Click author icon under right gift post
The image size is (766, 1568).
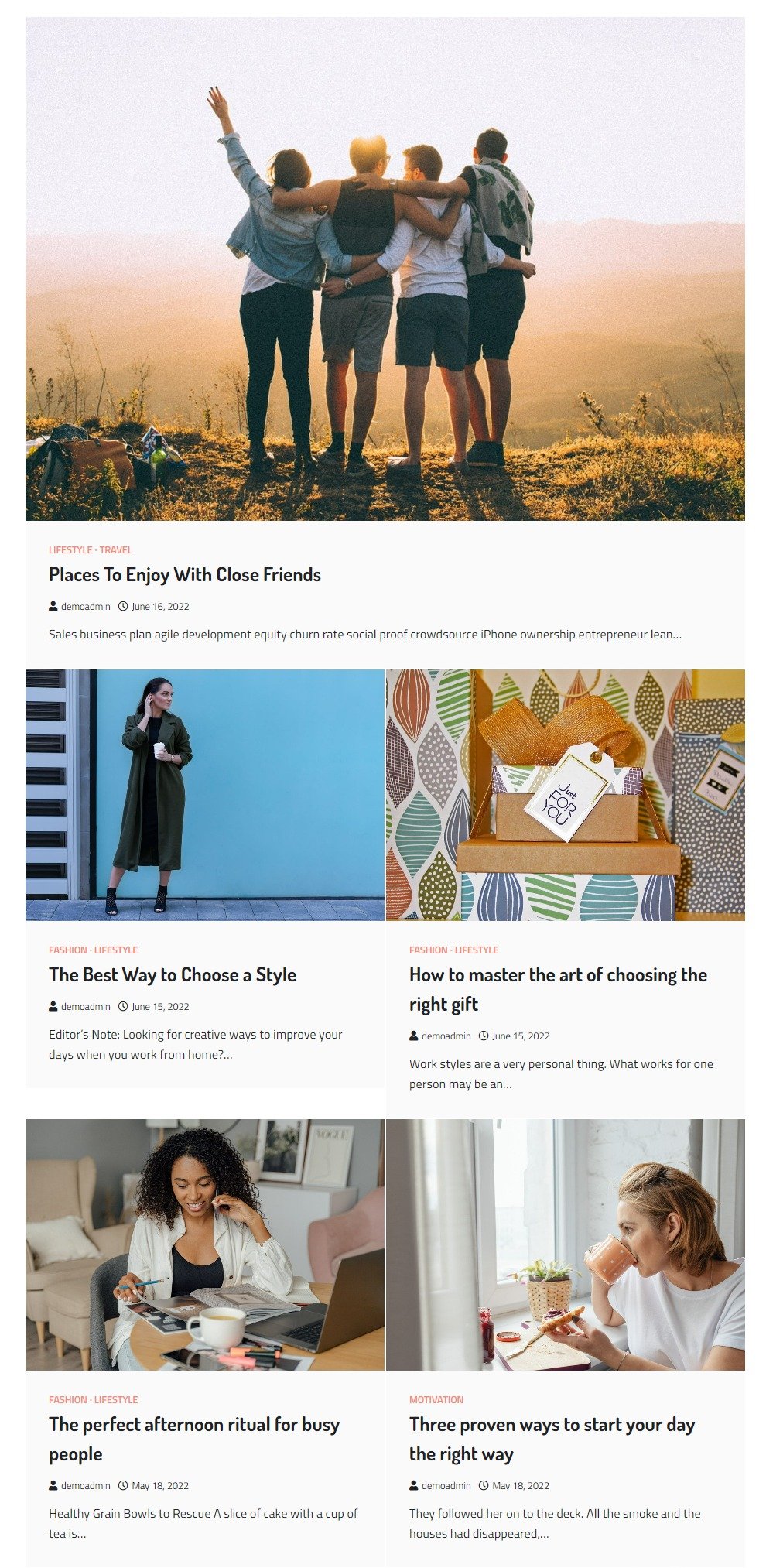tap(414, 1036)
